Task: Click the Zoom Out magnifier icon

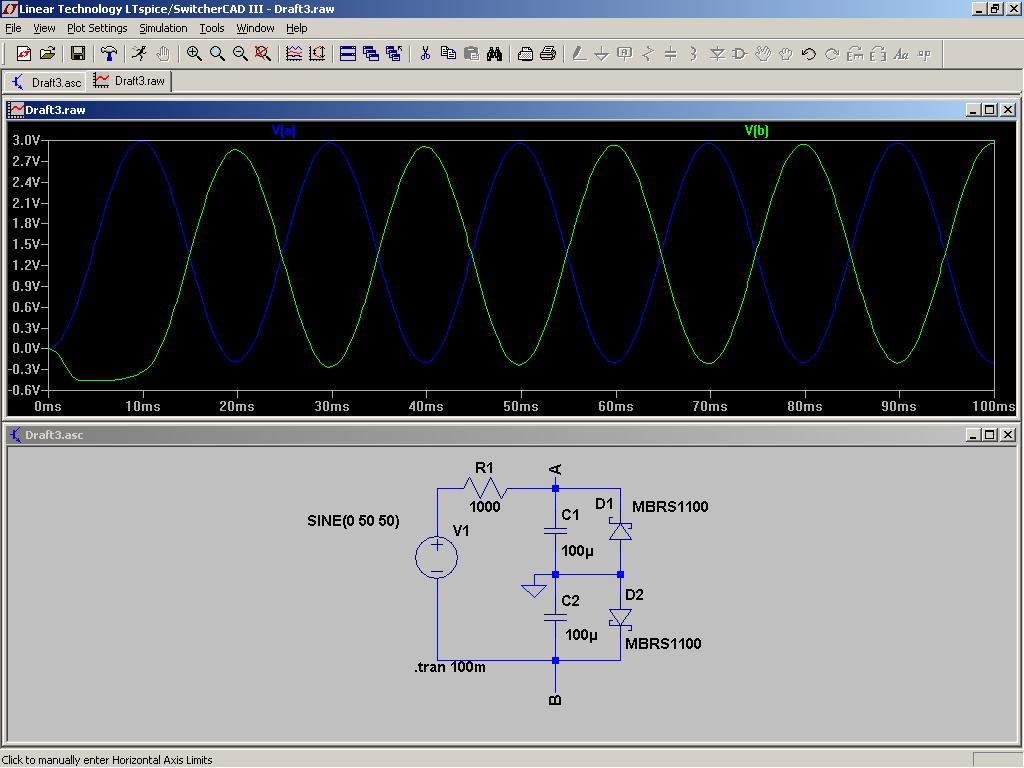Action: point(240,54)
